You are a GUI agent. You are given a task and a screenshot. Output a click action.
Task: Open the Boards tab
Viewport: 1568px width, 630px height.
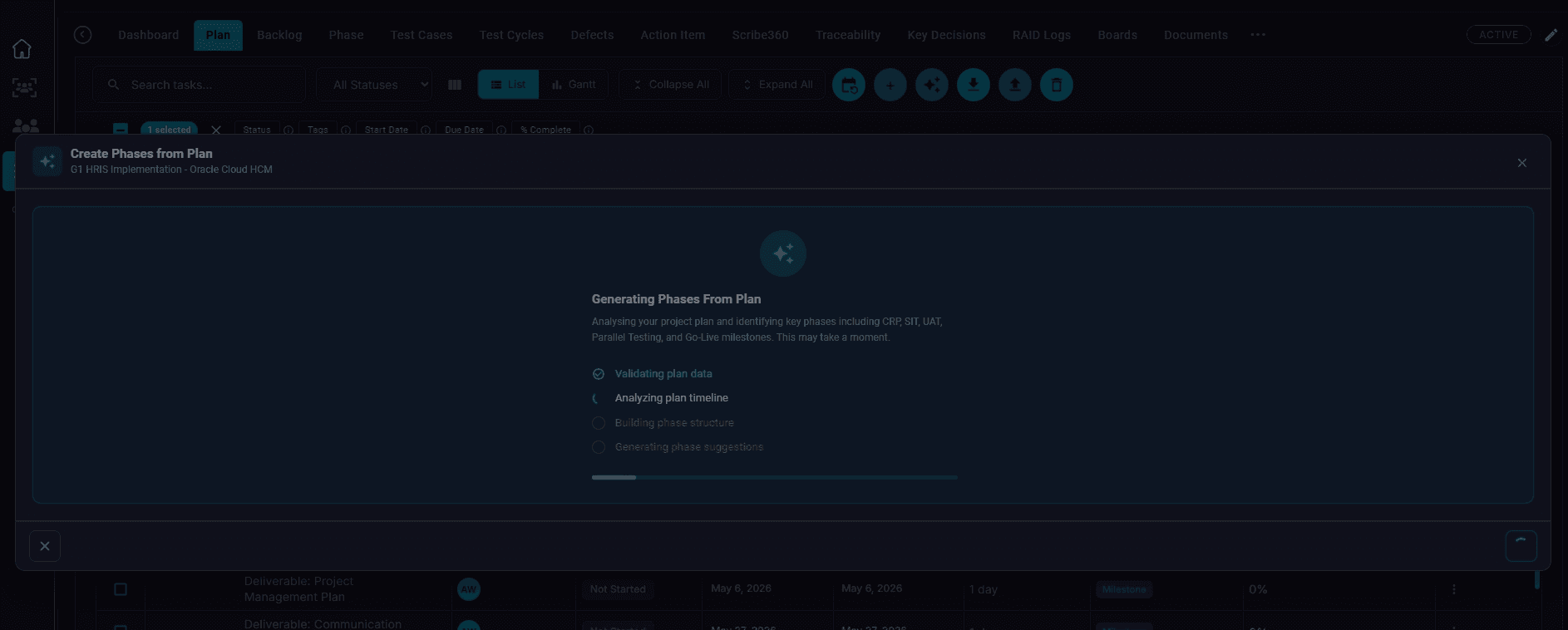tap(1117, 35)
